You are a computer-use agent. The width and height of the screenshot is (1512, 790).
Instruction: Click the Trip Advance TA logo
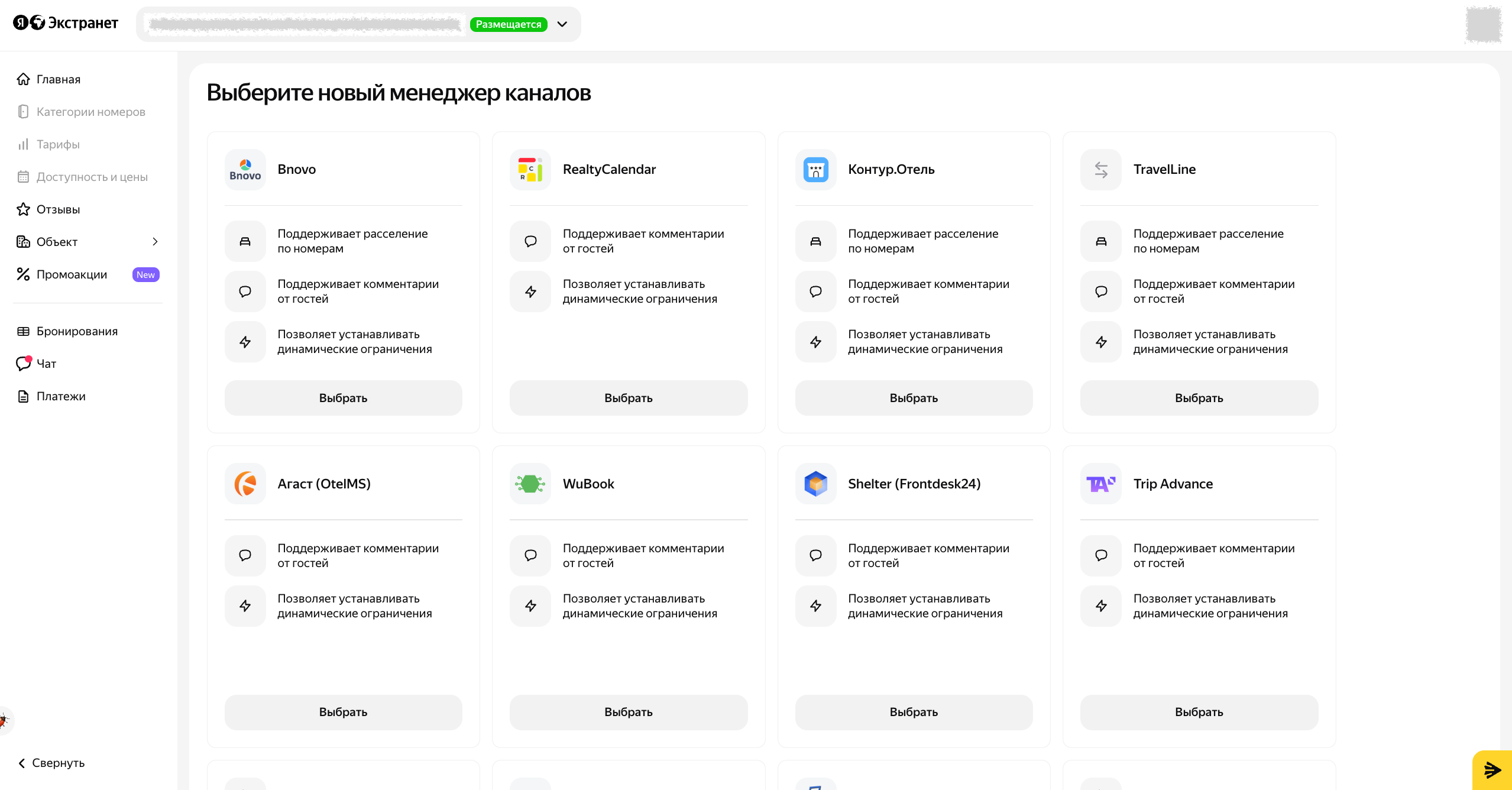(1101, 484)
